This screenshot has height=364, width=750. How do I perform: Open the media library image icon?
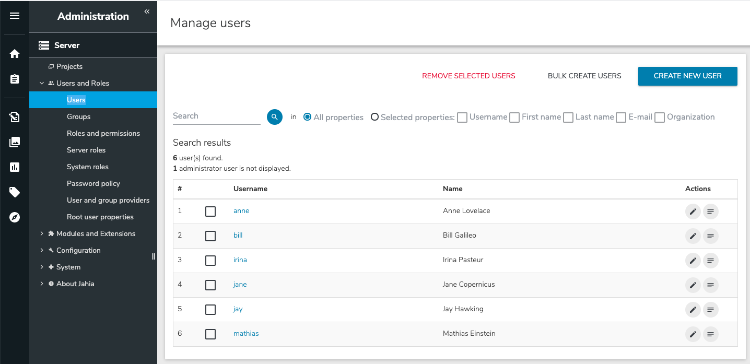(14, 142)
